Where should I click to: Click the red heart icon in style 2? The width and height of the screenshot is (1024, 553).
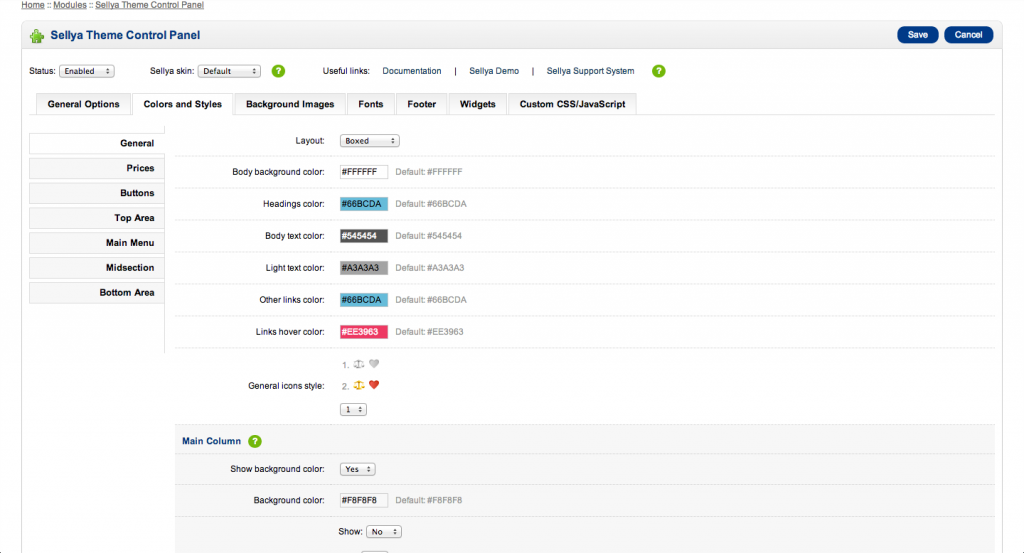coord(374,385)
